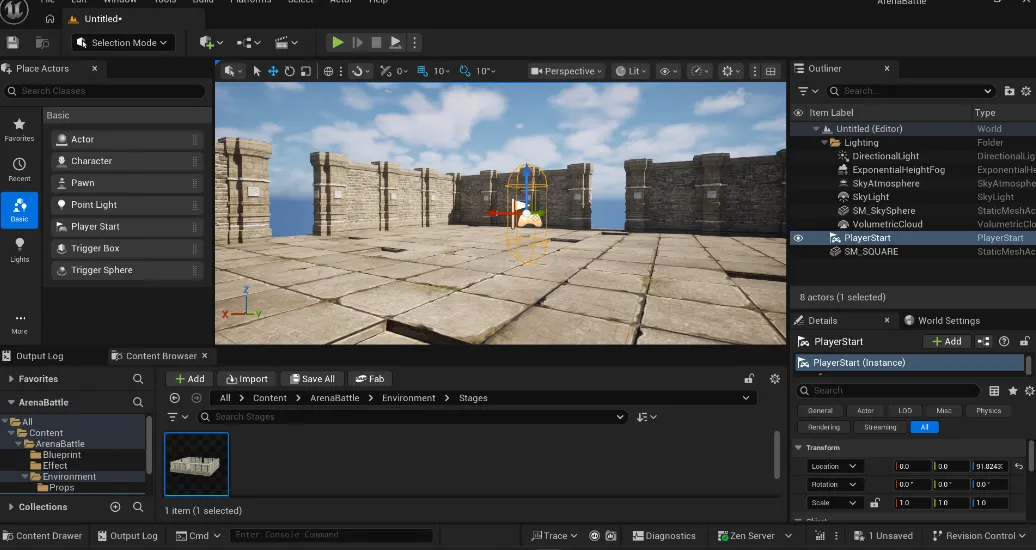1036x550 pixels.
Task: Open the Perspective view dropdown
Action: (567, 71)
